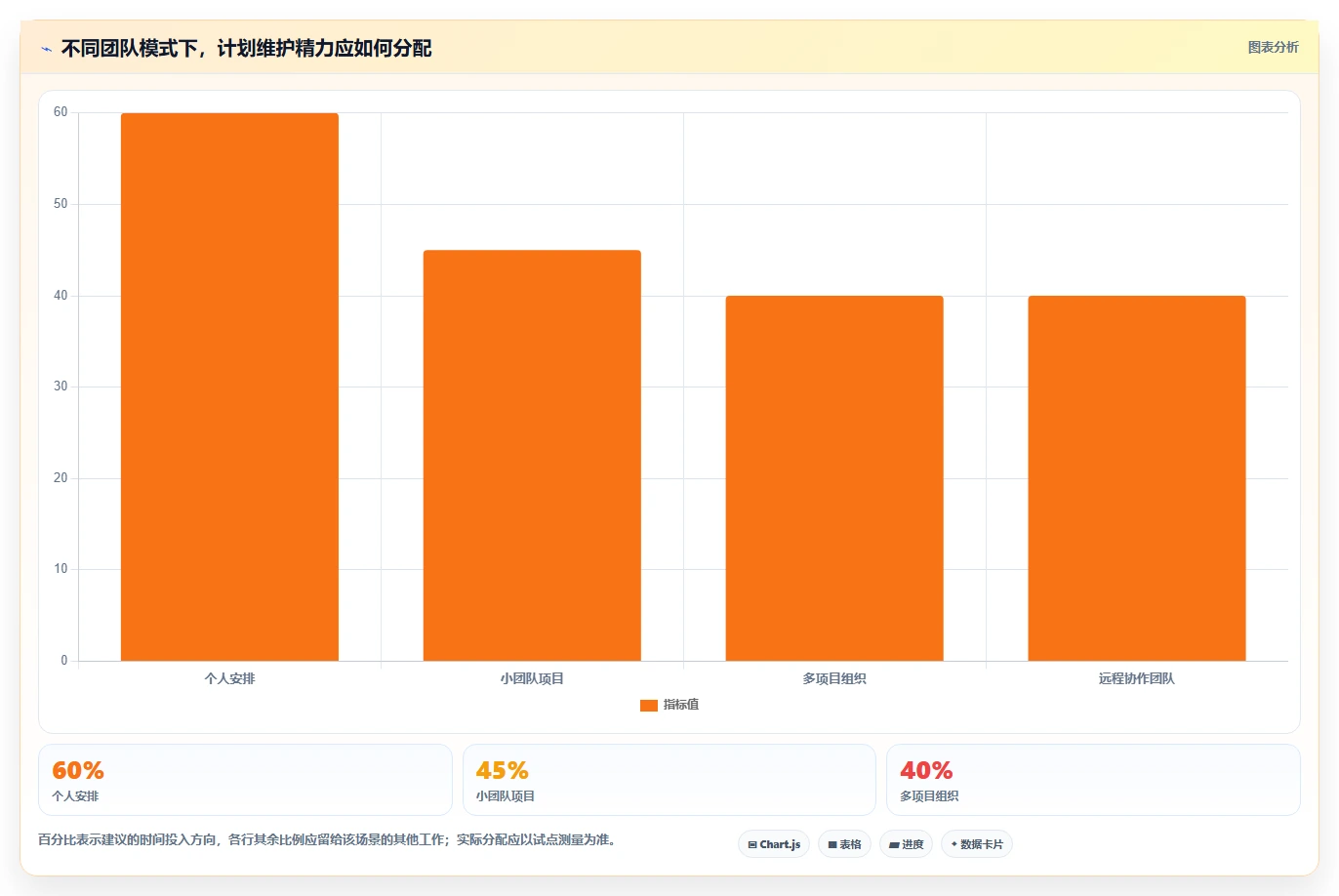This screenshot has height=896, width=1339.
Task: Click the Chart.js tag chip
Action: [x=774, y=844]
